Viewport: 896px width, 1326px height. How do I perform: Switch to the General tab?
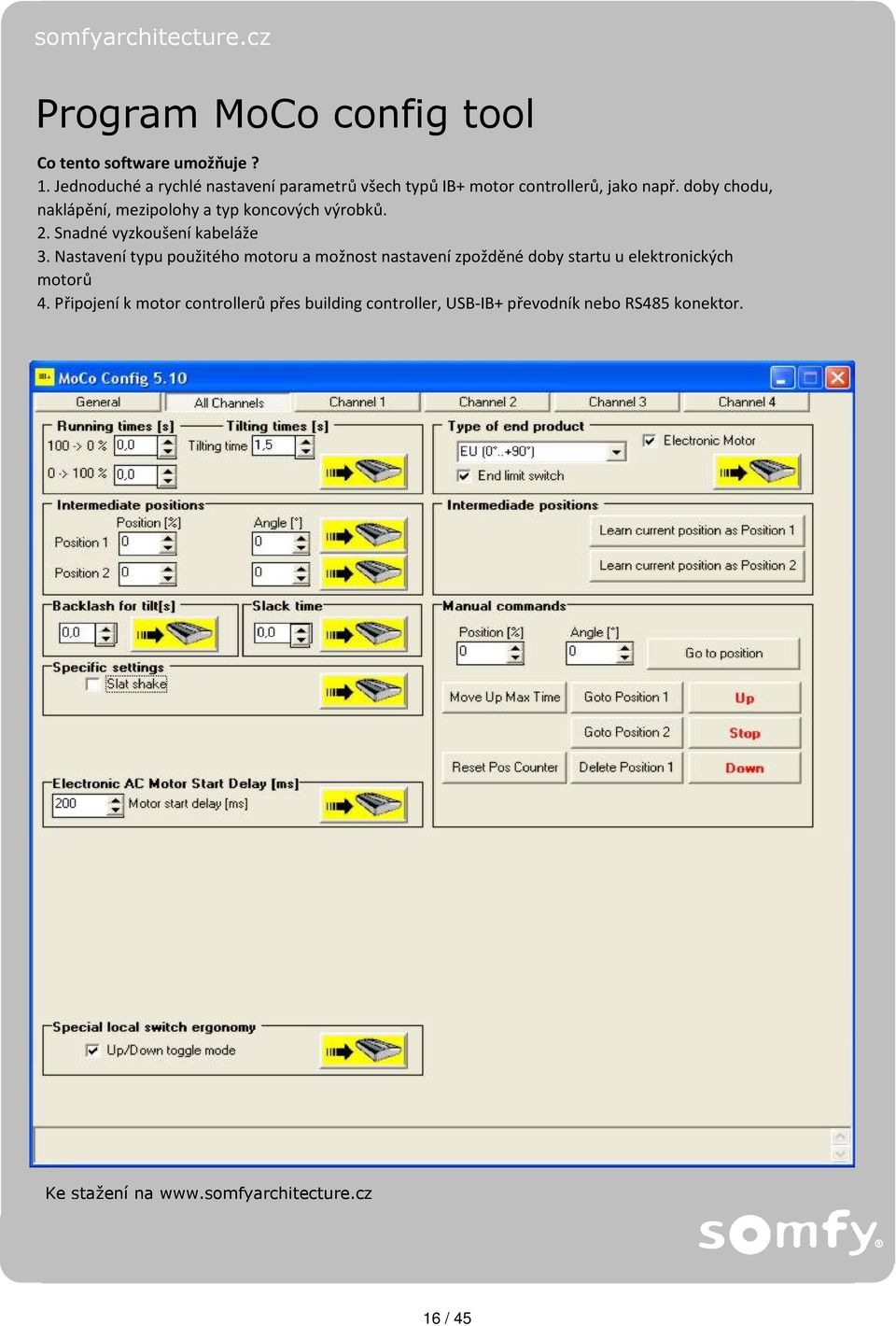98,402
